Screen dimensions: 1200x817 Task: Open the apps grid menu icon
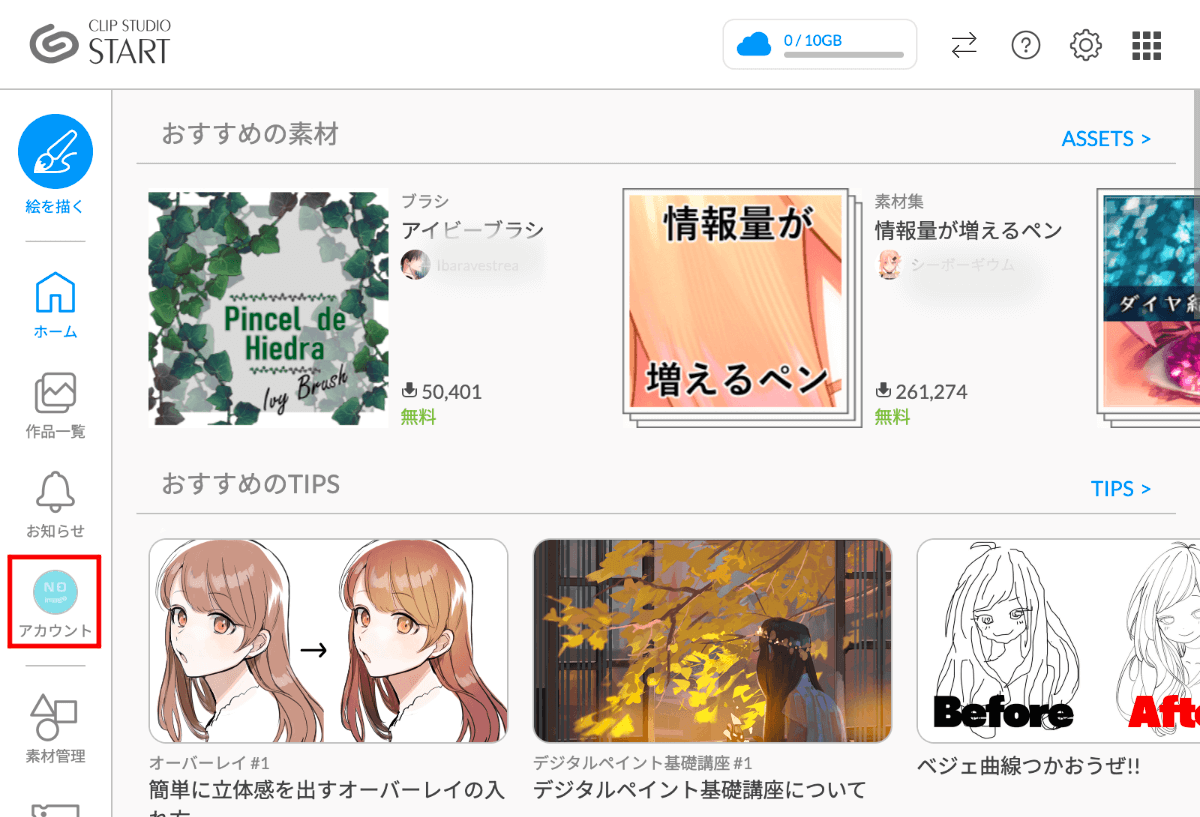tap(1146, 45)
